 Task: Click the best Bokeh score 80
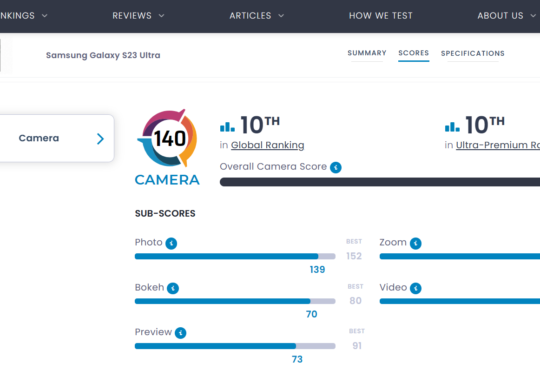pos(355,301)
